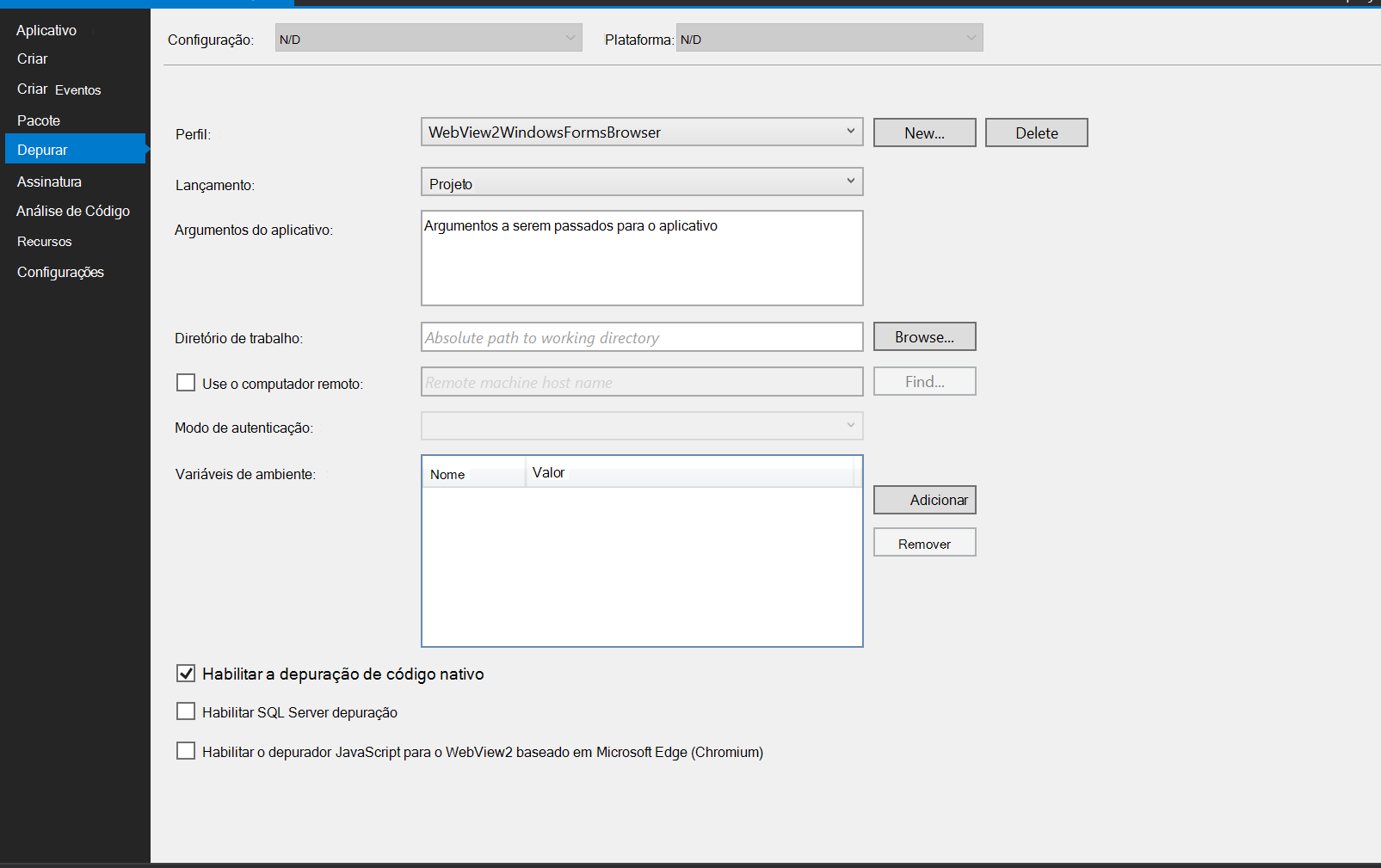Delete the current debug profile
The height and width of the screenshot is (868, 1381).
click(x=1036, y=132)
